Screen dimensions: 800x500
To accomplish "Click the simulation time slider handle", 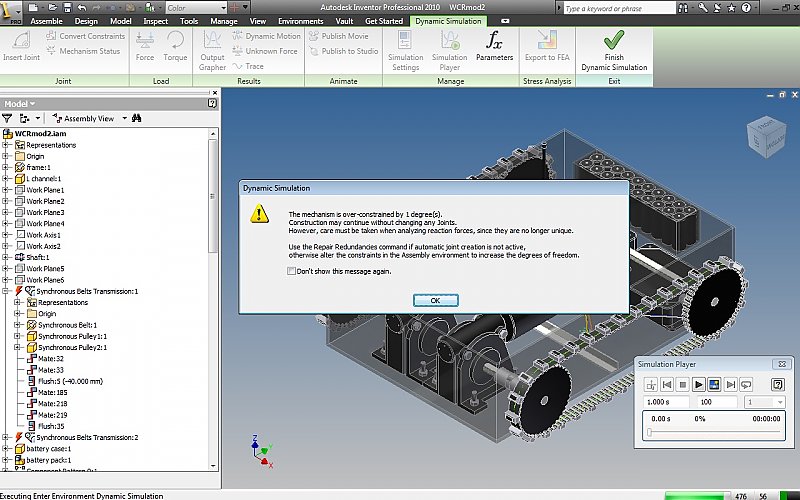I will point(649,432).
